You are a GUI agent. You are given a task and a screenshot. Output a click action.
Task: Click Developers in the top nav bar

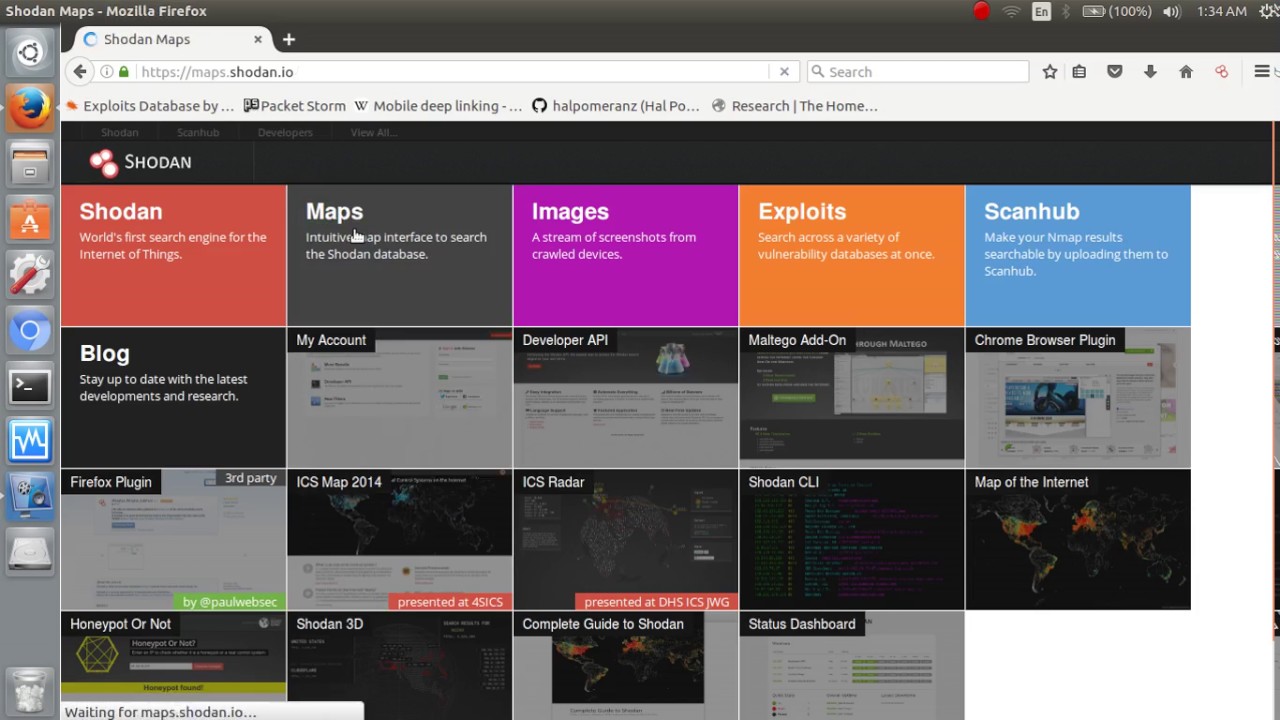[285, 133]
